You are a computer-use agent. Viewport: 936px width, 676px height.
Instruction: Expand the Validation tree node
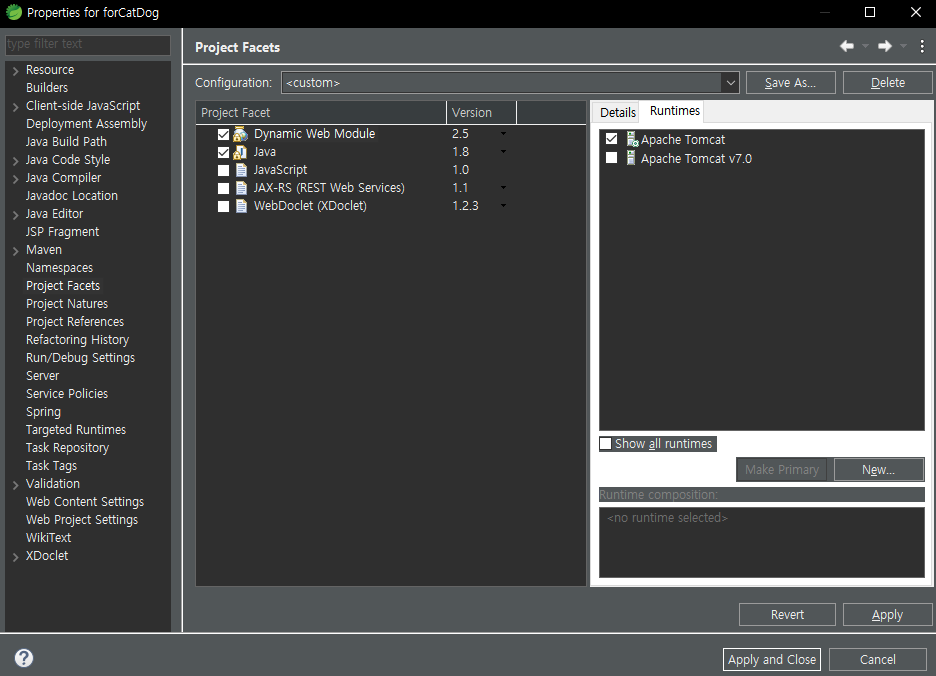tap(16, 485)
